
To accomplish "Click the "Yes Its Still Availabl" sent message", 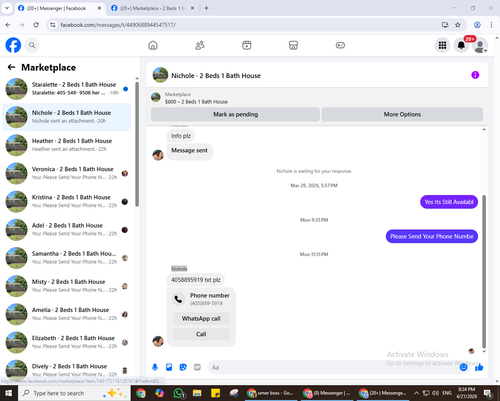I will (449, 202).
